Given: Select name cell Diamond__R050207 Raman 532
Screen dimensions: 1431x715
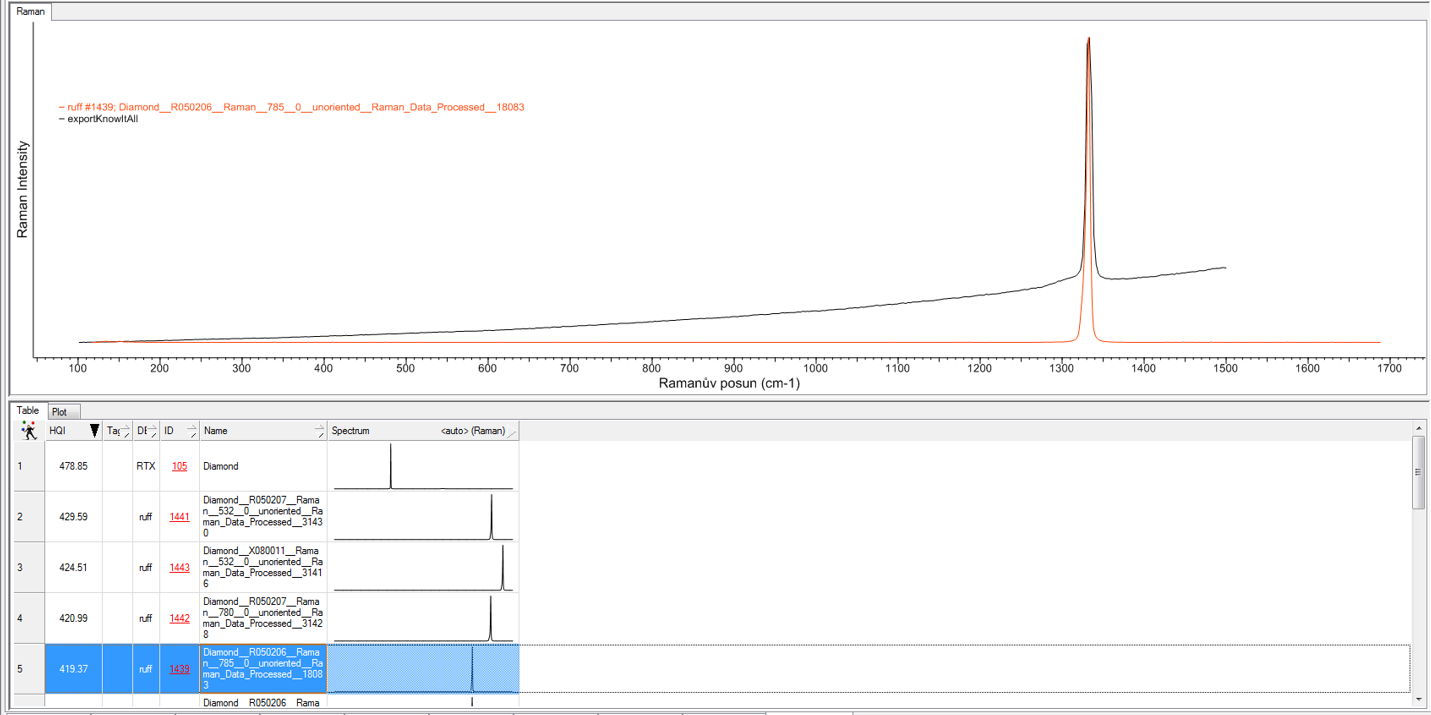Looking at the screenshot, I should coord(263,517).
